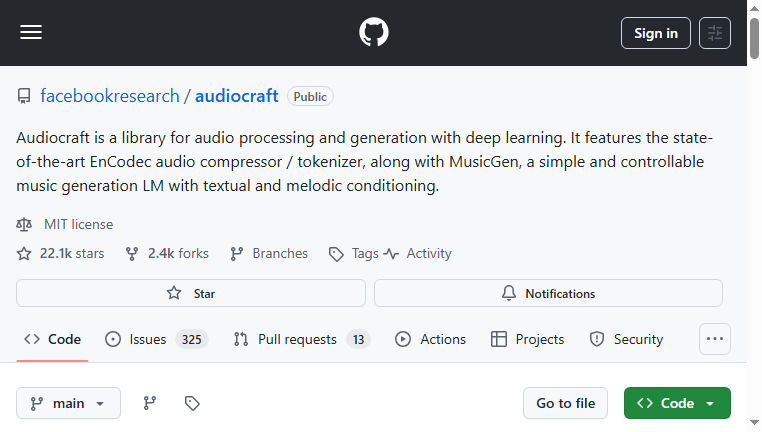Click Go to file button
This screenshot has height=432, width=762.
pyautogui.click(x=565, y=403)
